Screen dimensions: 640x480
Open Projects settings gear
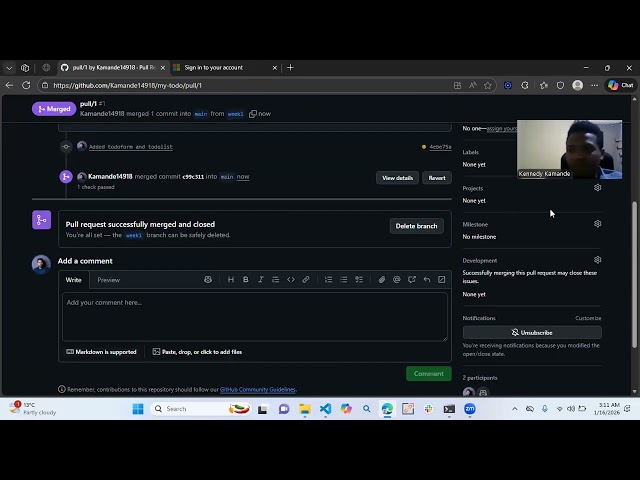pos(598,188)
